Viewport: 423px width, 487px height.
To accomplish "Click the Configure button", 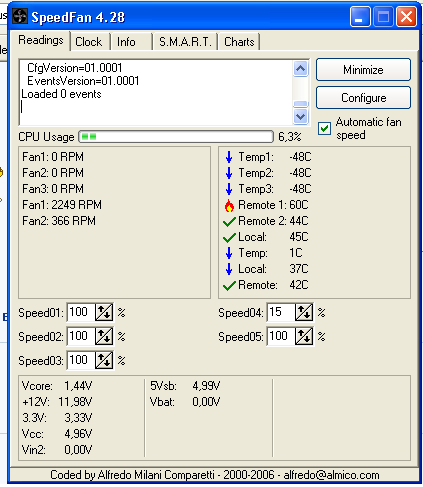I will [363, 98].
